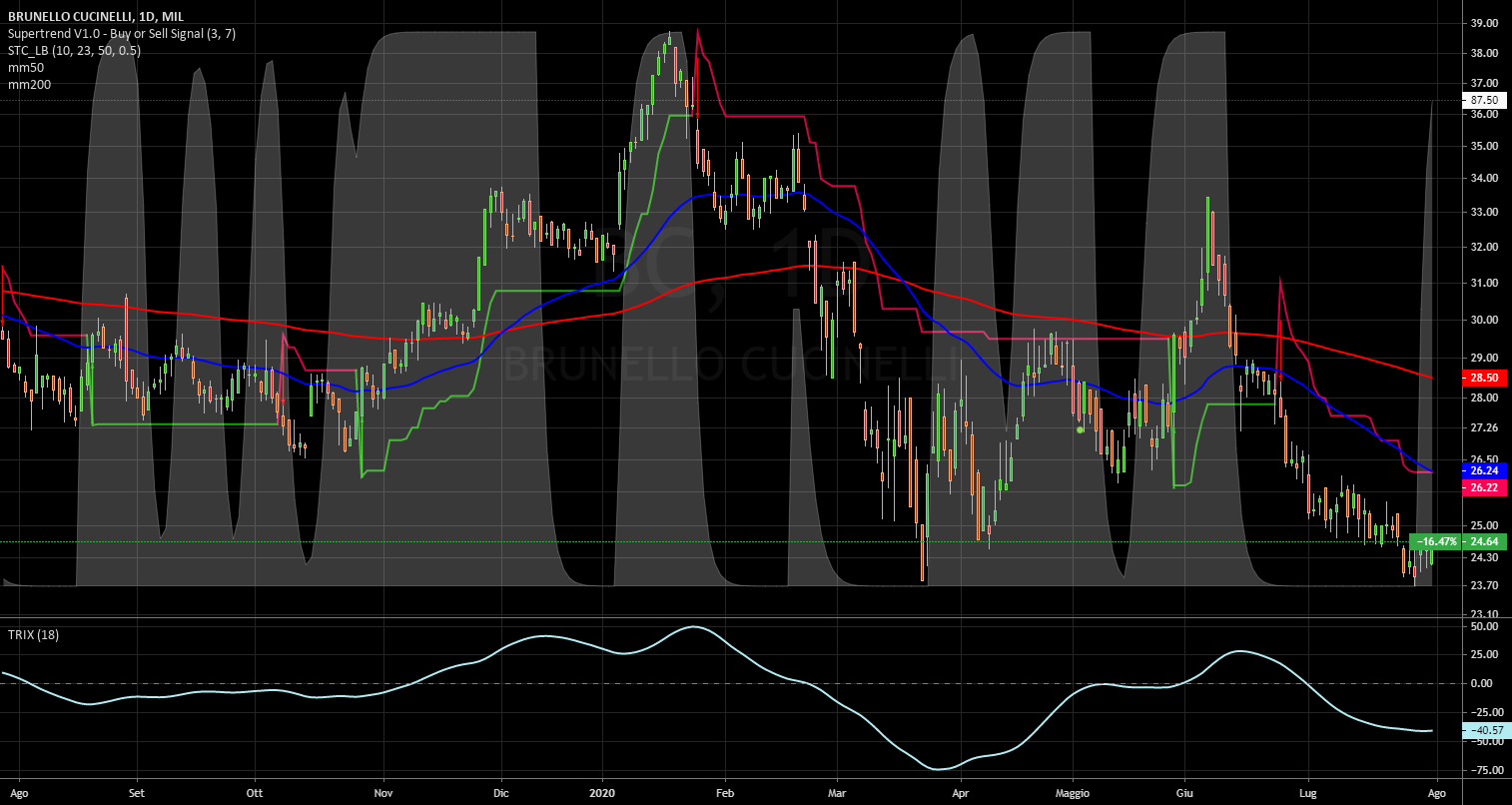Click the Nov month label on time axis
This screenshot has height=805, width=1512.
[x=382, y=794]
